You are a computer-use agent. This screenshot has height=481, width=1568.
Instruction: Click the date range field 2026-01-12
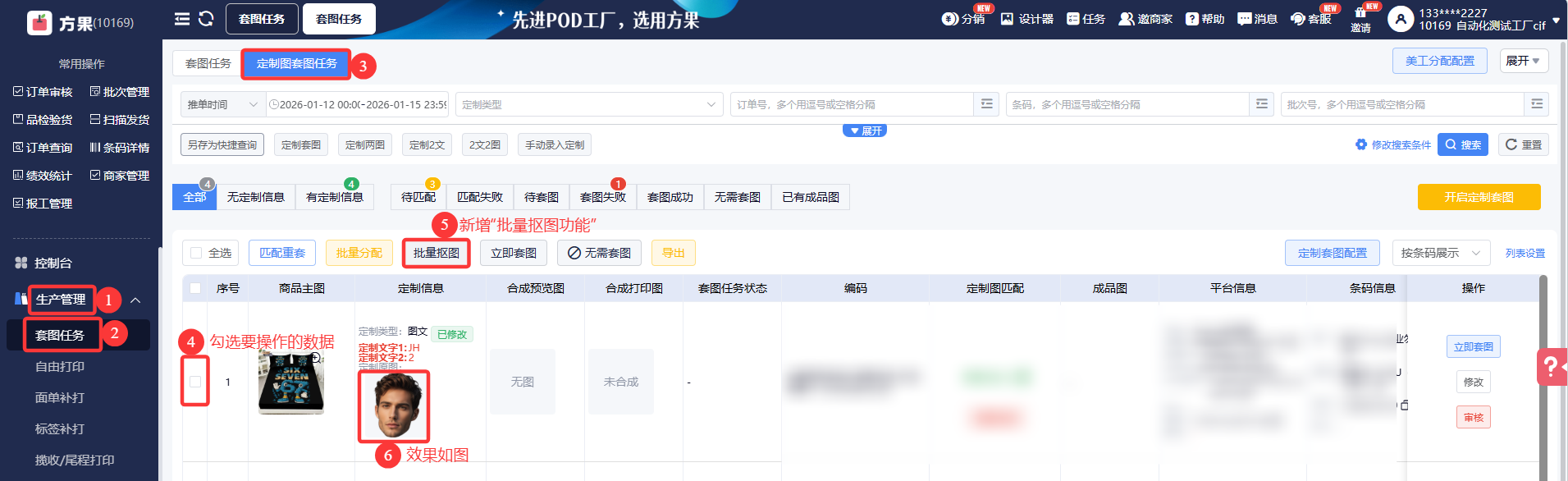(x=358, y=104)
